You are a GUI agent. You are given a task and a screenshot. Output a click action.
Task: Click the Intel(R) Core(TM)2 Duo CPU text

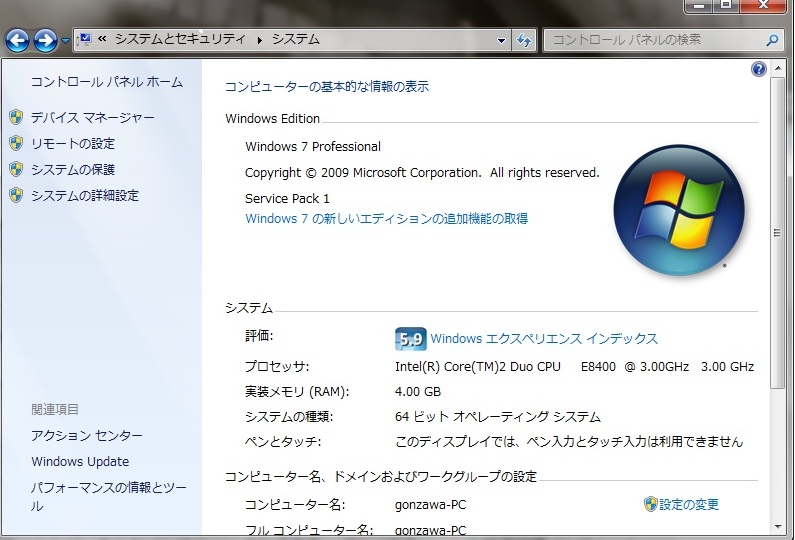tap(478, 367)
